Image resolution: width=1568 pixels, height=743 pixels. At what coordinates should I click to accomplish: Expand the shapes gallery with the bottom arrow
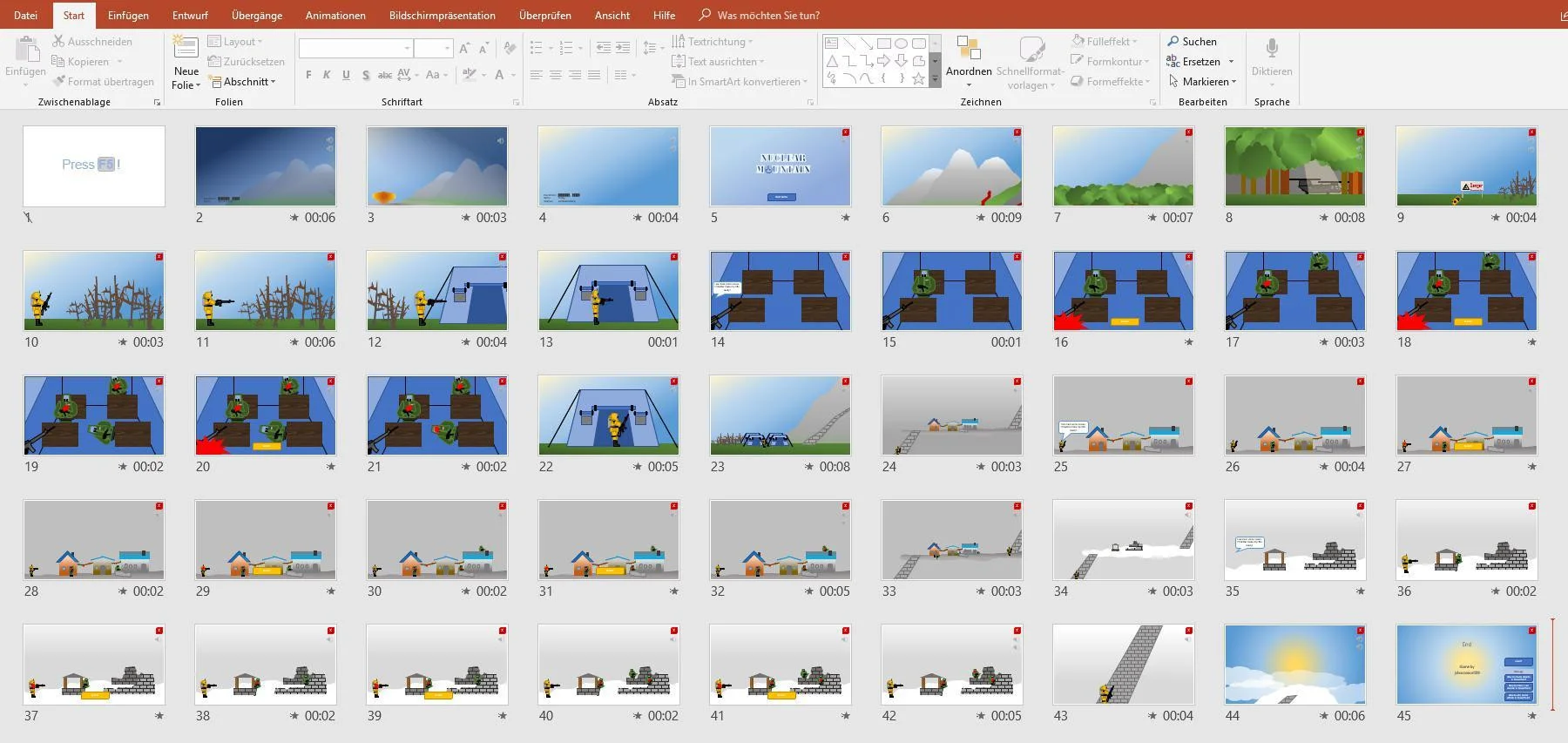coord(935,78)
